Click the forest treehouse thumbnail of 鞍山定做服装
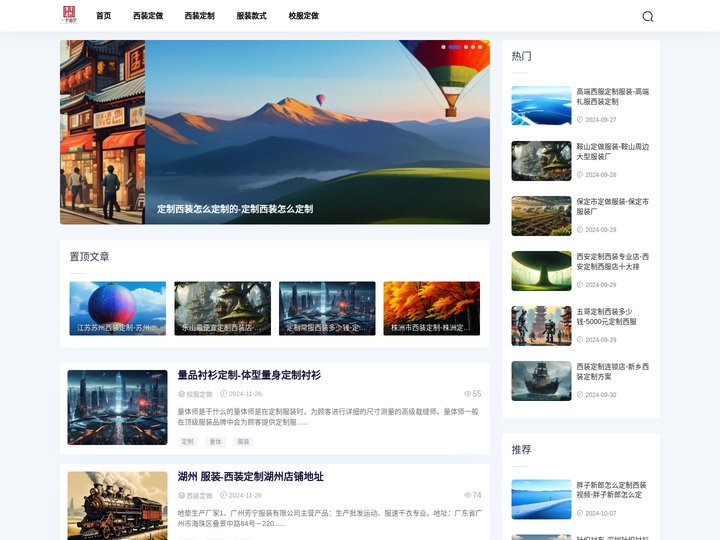 [541, 161]
